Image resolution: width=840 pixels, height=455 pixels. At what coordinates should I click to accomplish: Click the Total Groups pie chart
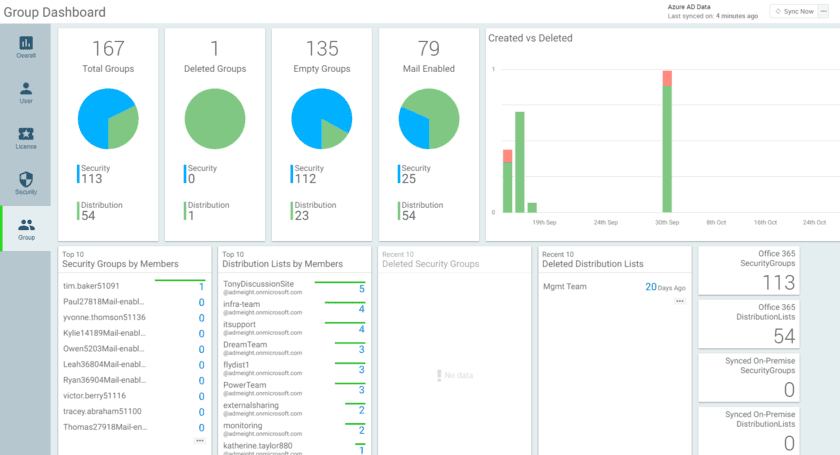pos(108,118)
